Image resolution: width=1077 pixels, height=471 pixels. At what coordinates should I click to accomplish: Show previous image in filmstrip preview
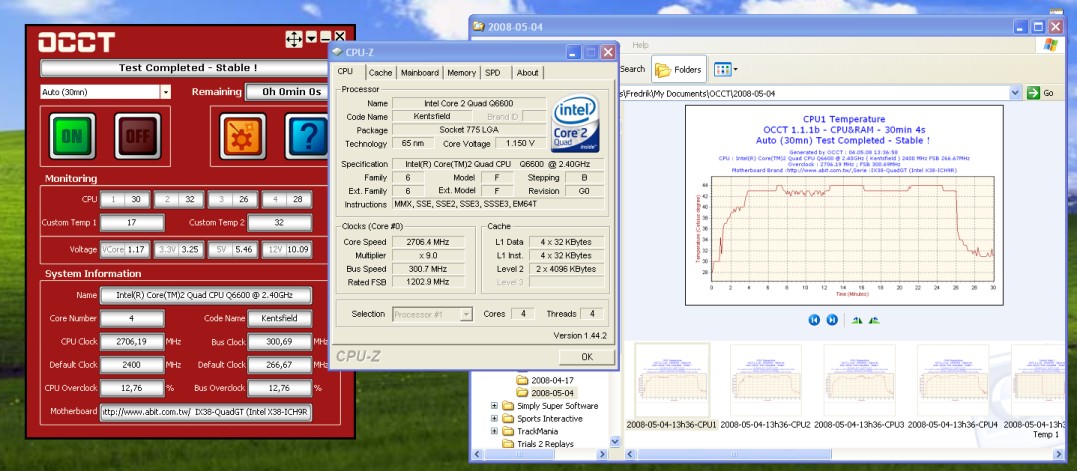point(814,320)
